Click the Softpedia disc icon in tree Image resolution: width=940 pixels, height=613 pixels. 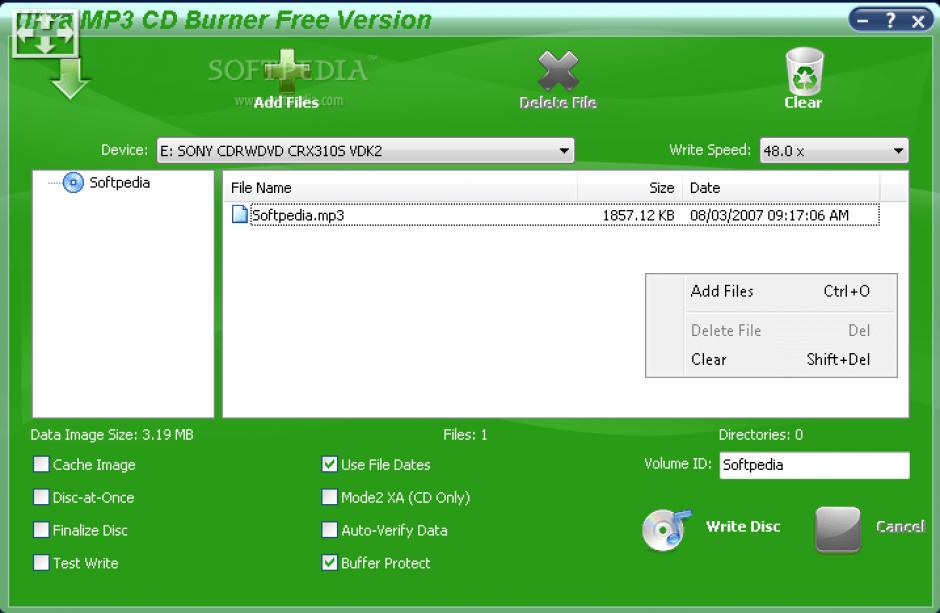pos(73,182)
